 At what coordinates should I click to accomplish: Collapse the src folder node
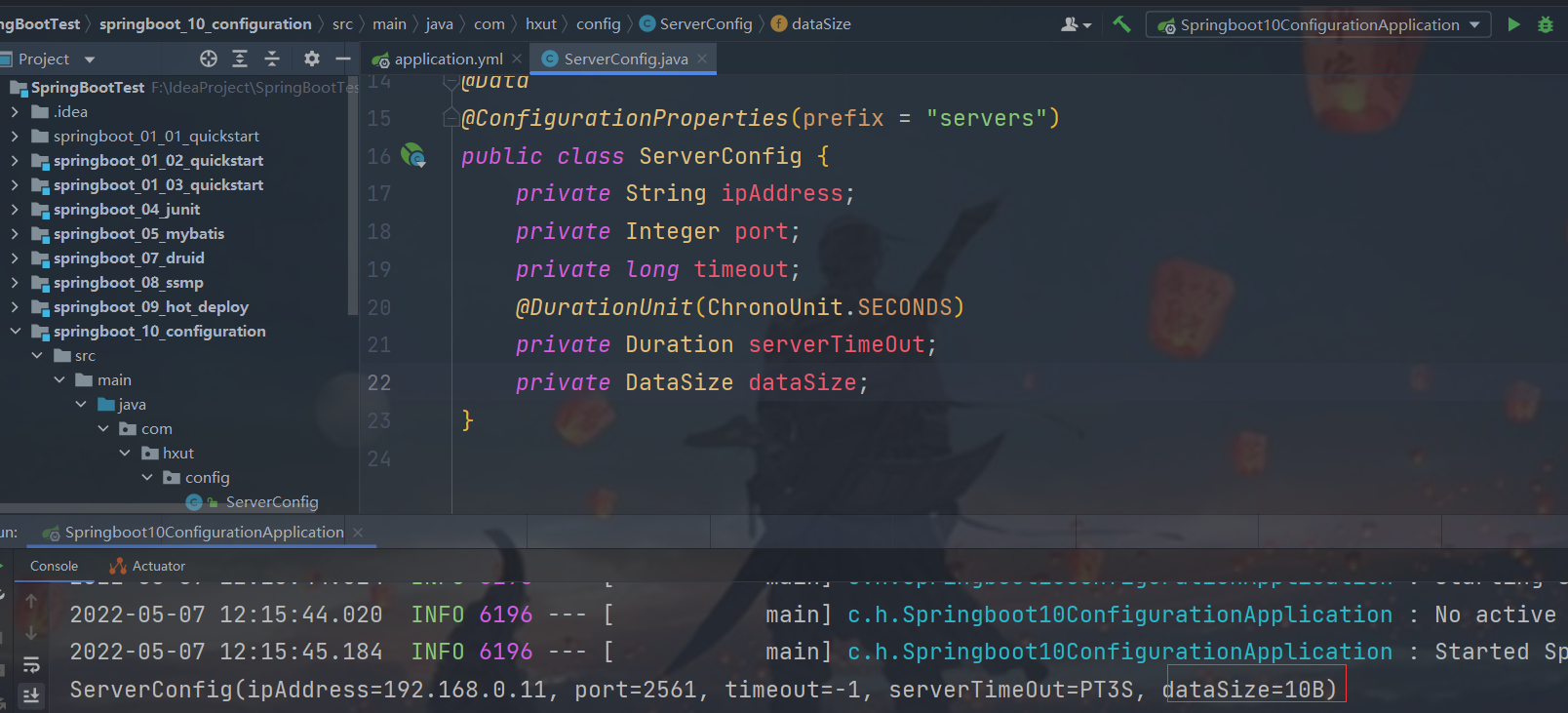(x=37, y=356)
